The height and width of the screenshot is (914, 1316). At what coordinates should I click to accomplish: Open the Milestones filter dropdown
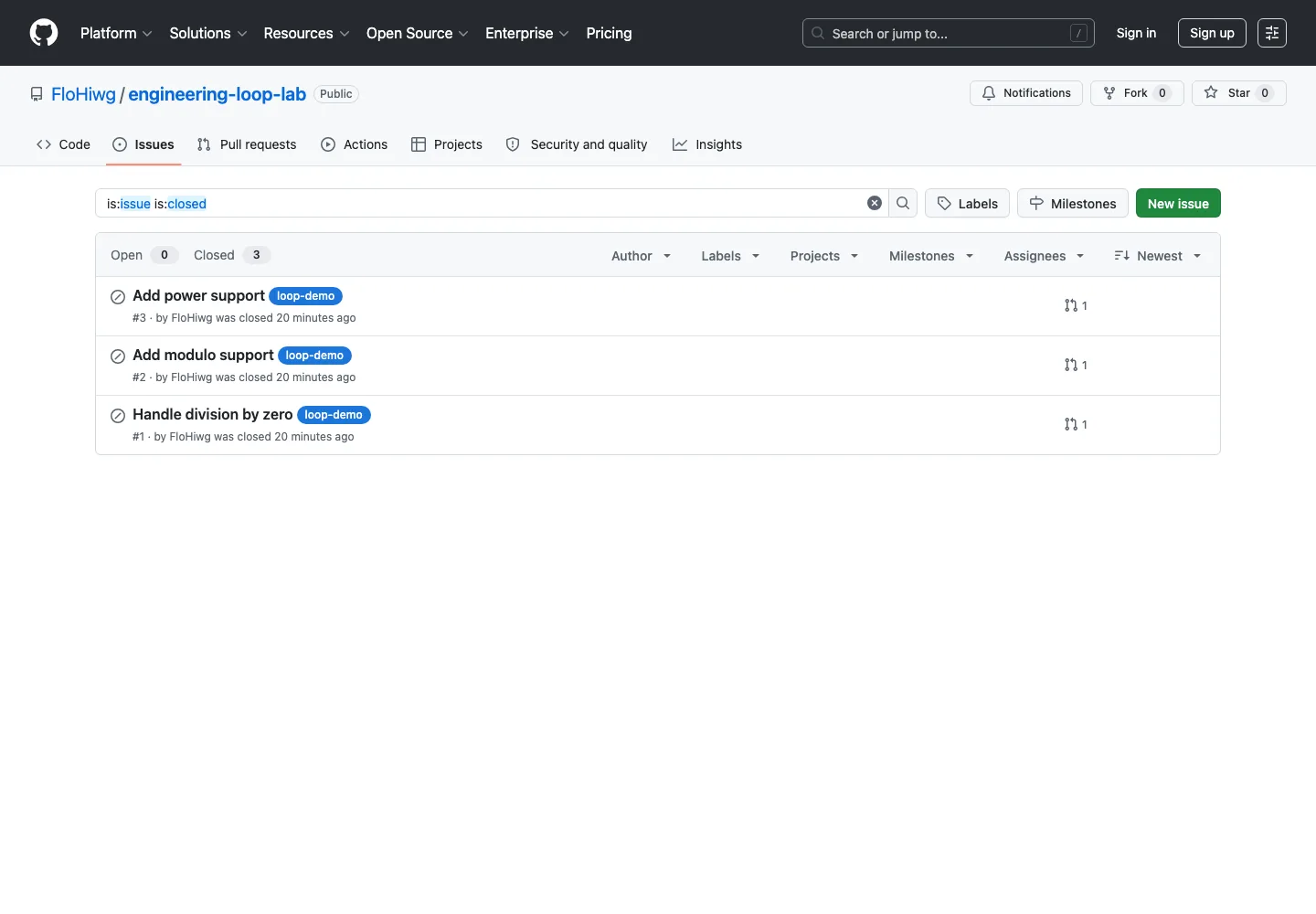click(x=931, y=256)
